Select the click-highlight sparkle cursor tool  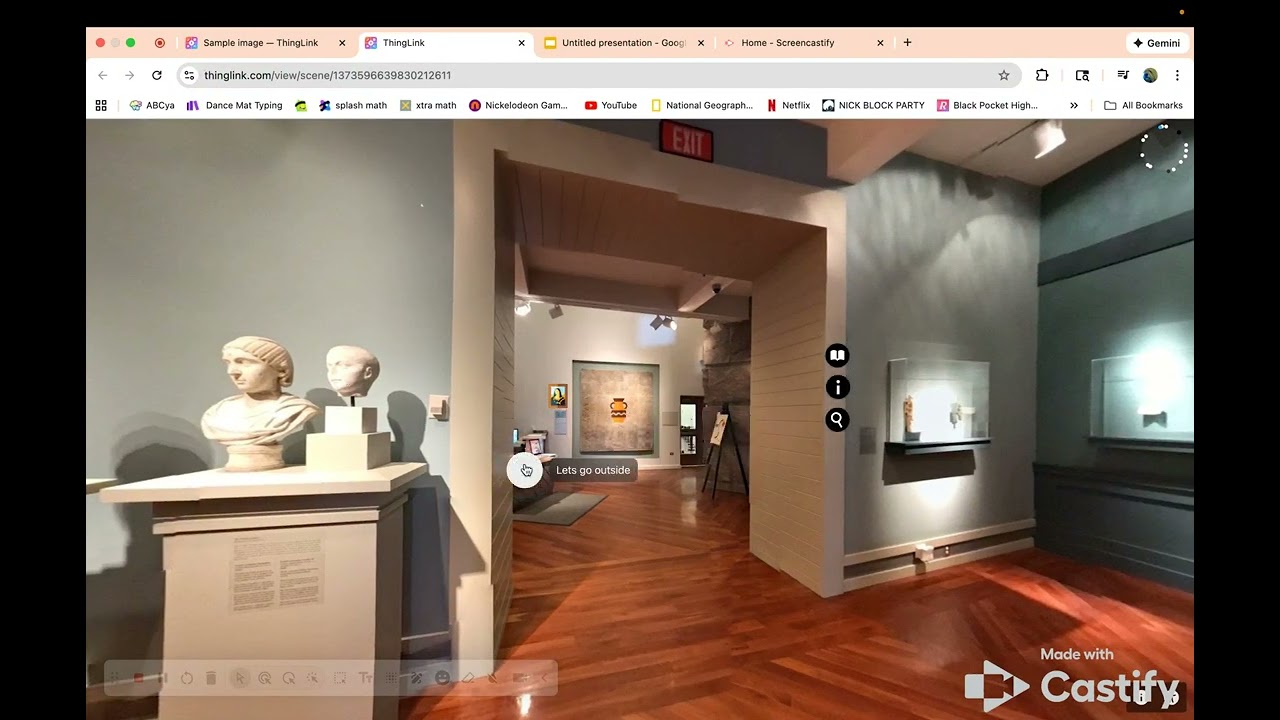point(313,678)
